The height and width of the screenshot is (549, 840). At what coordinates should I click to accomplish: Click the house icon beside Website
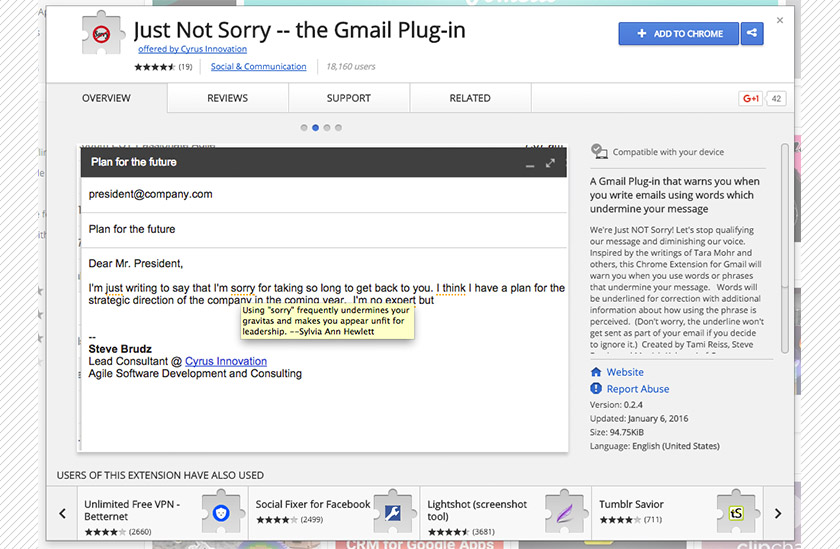596,372
